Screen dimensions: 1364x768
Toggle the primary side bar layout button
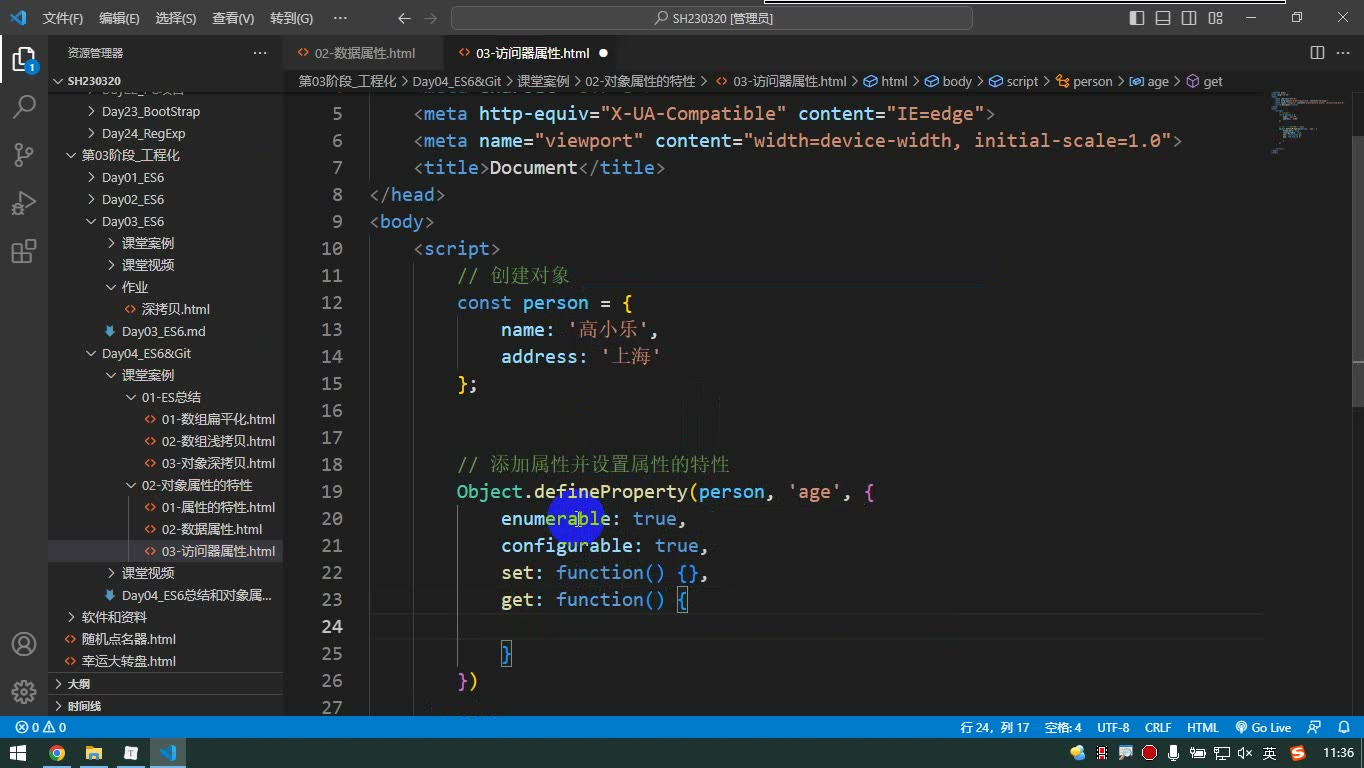1137,18
